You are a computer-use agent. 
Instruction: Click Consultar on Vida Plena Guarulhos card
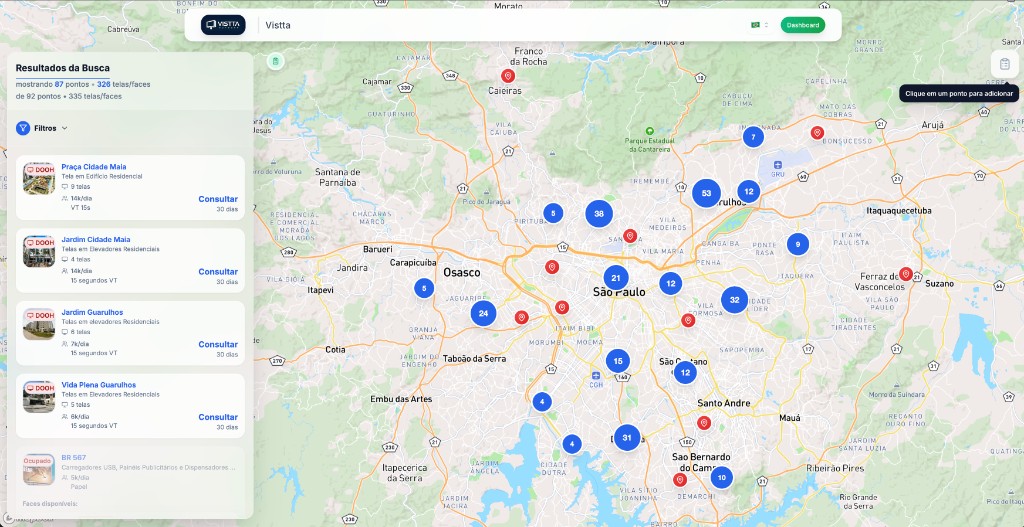[218, 417]
